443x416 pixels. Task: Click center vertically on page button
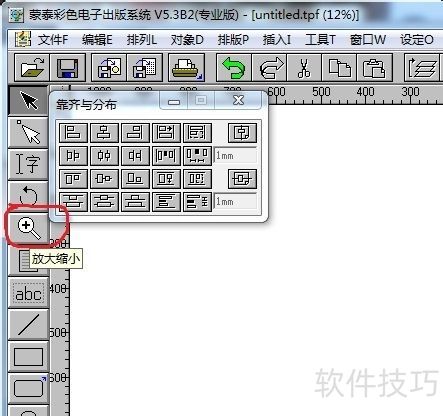click(242, 179)
